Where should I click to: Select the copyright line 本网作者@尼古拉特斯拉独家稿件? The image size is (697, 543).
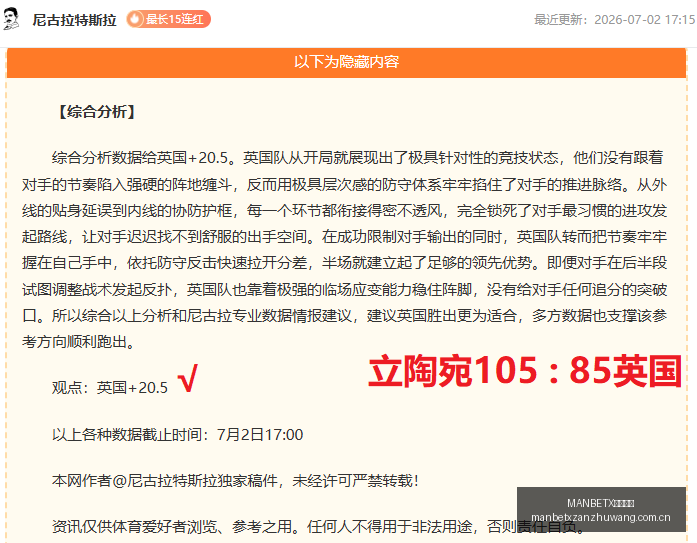click(x=235, y=480)
